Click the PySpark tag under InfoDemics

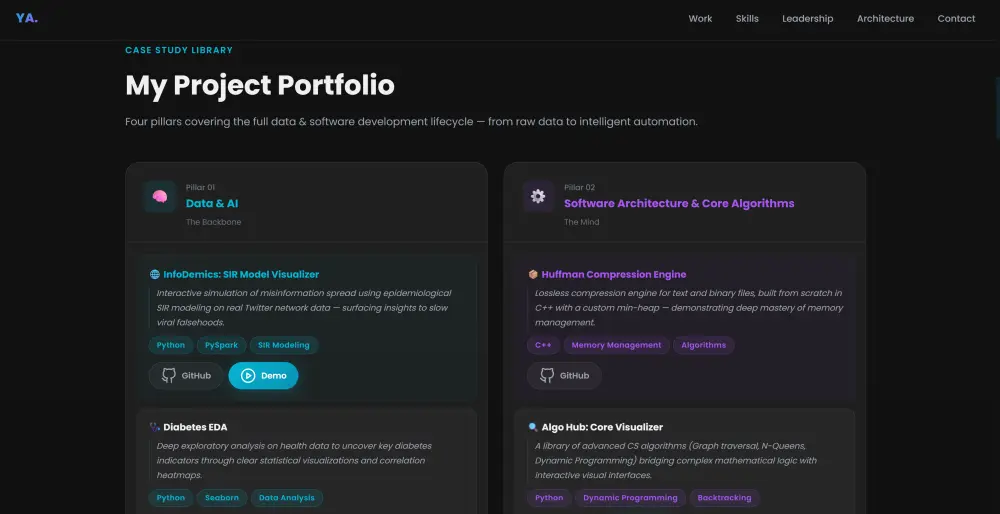[221, 345]
